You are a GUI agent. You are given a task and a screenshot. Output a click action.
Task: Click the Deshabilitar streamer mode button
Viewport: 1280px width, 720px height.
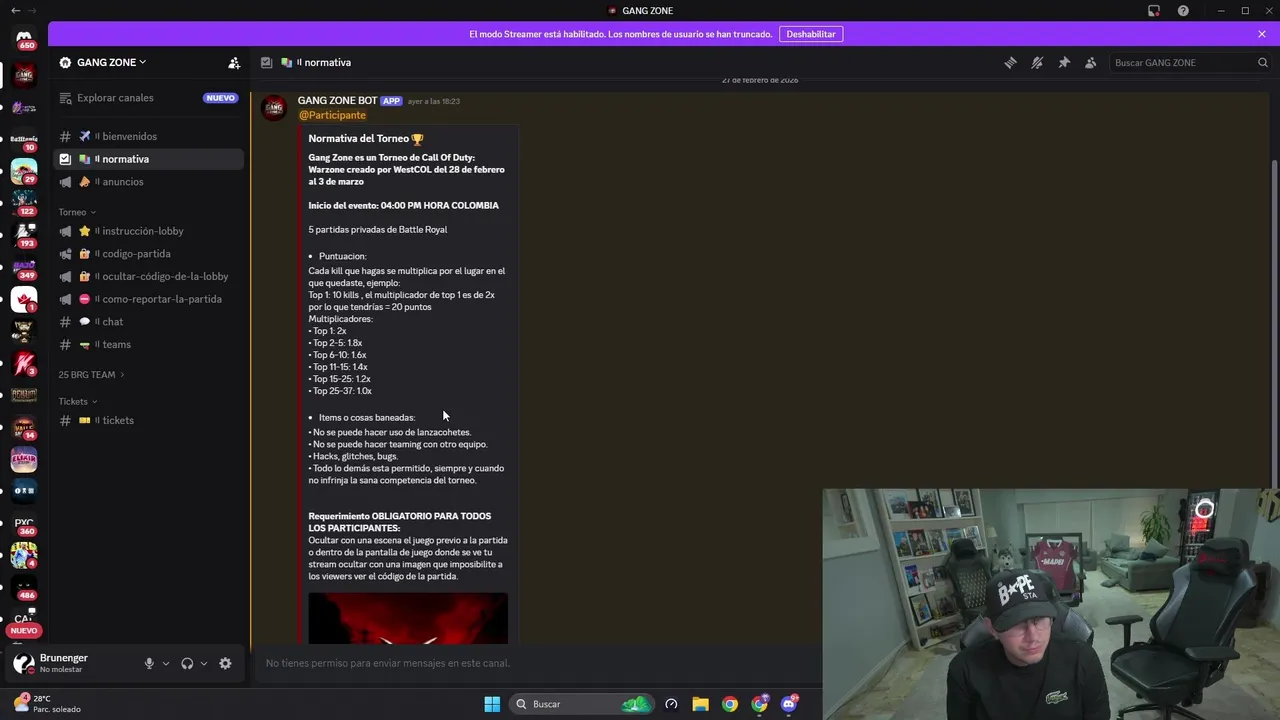point(811,34)
